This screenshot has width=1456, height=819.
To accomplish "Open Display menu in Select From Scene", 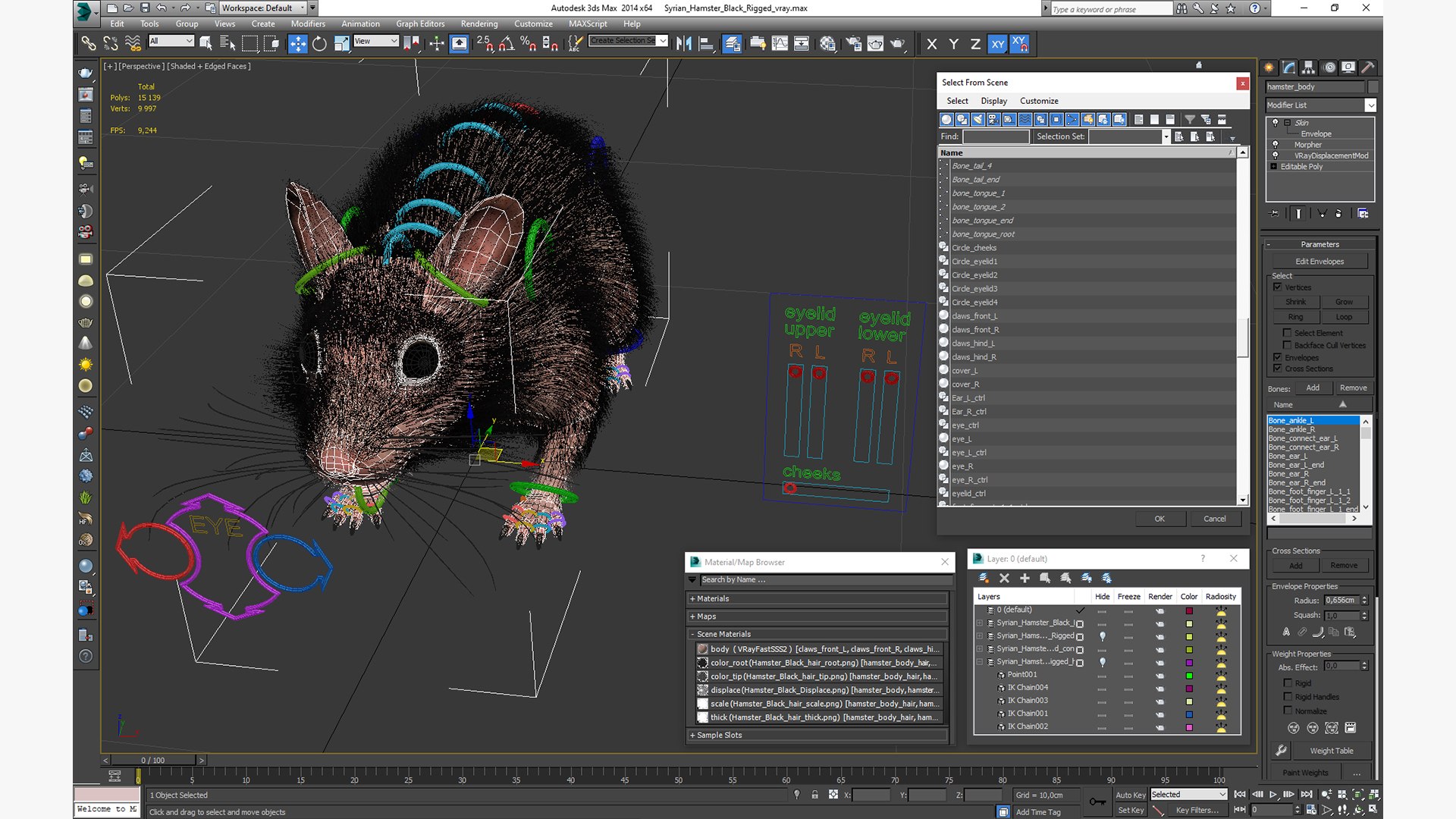I will [993, 101].
